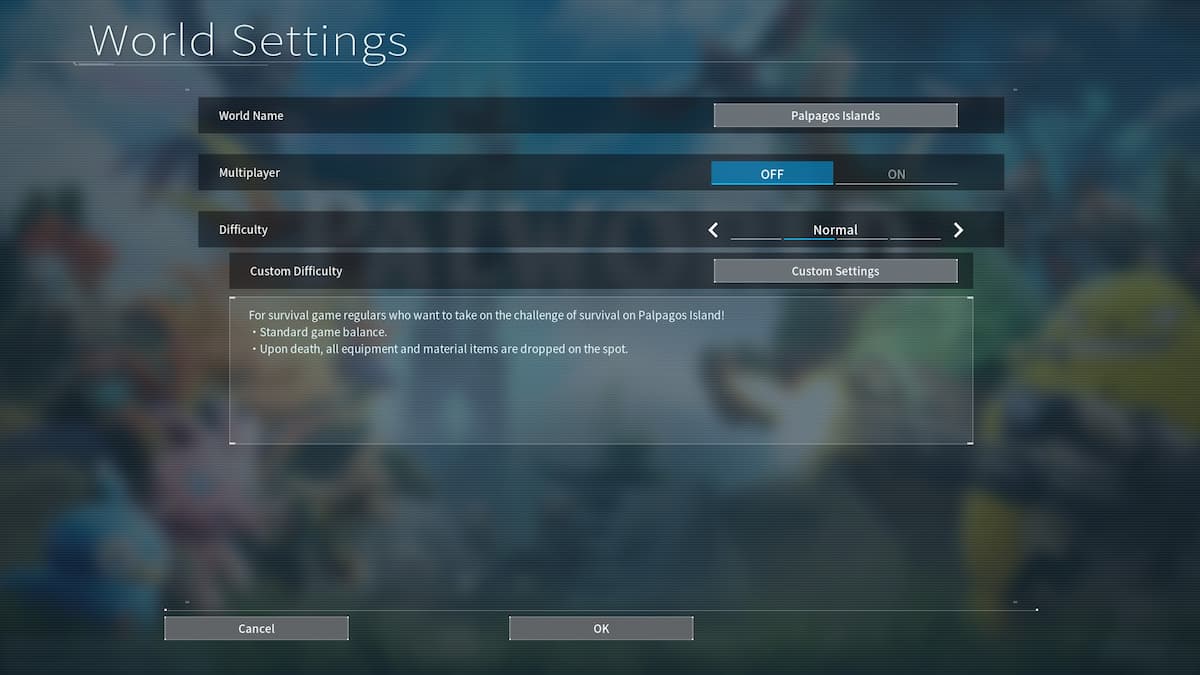Viewport: 1200px width, 675px height.
Task: Confirm world settings with OK
Action: coord(600,628)
